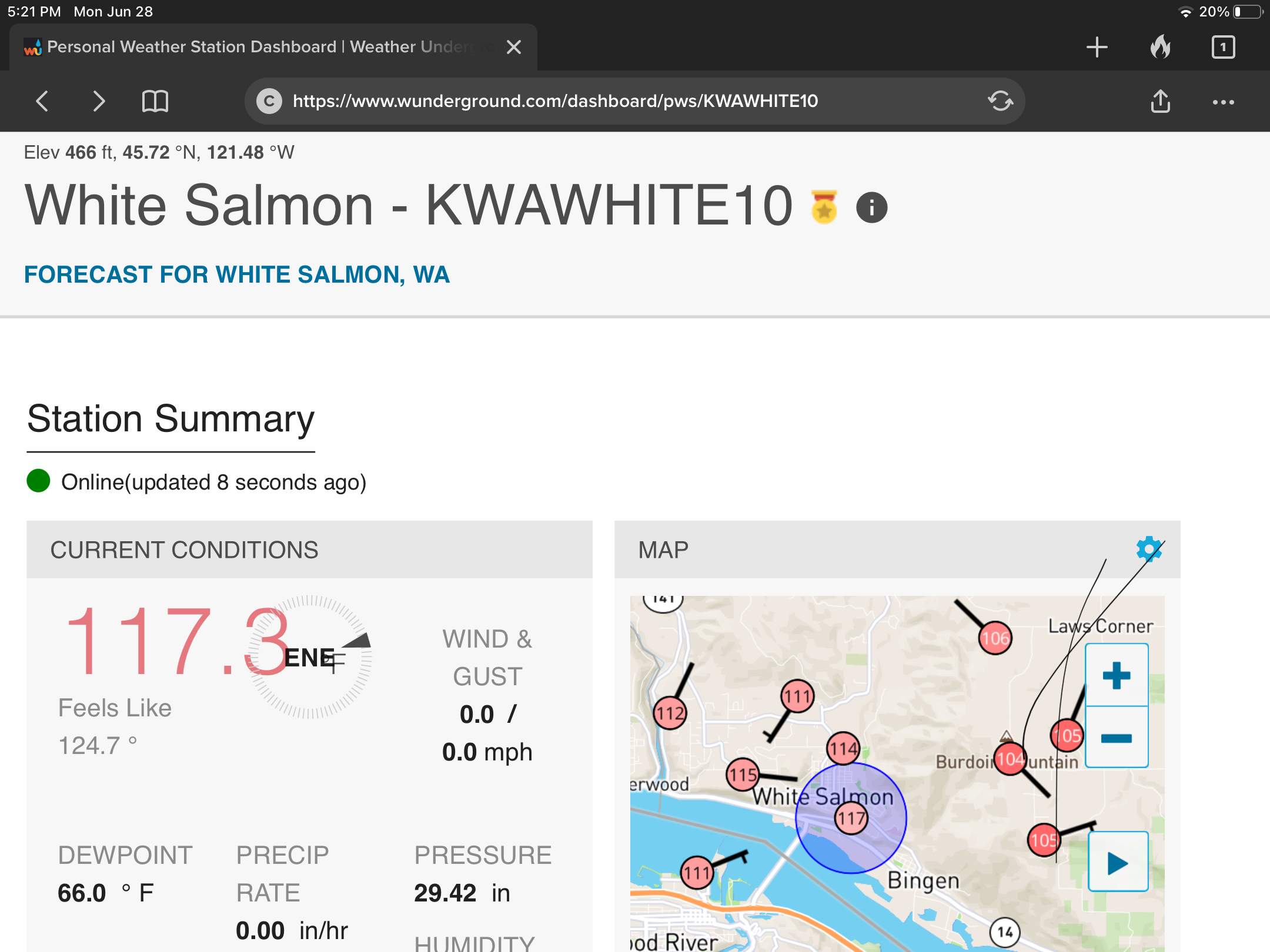The height and width of the screenshot is (952, 1270).
Task: Select the 114 station marker on map
Action: point(843,748)
